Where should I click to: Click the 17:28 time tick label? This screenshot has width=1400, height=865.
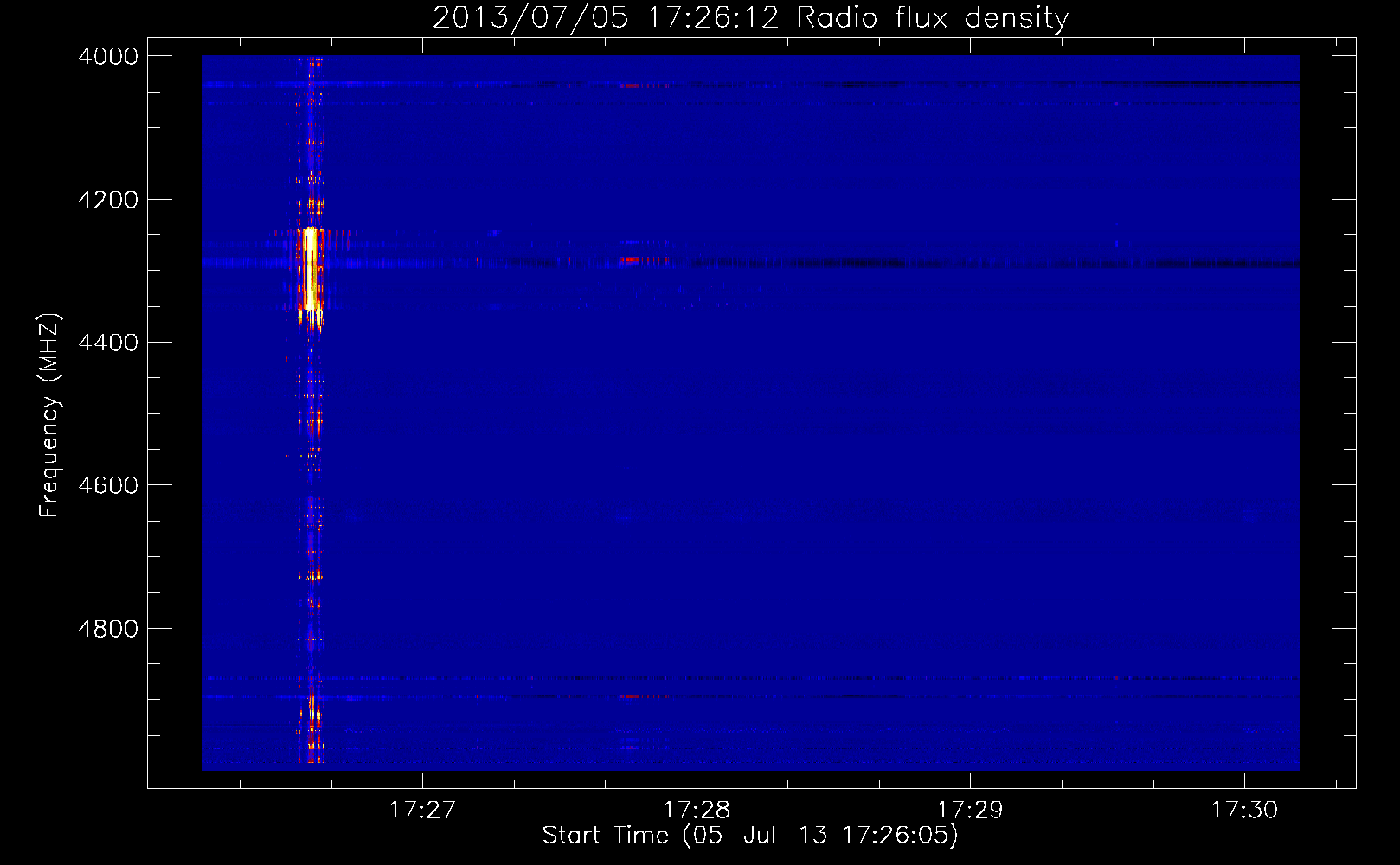click(x=697, y=810)
